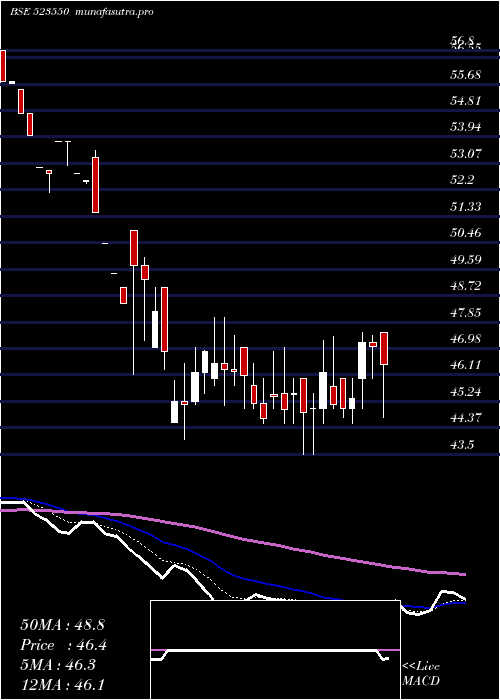
Task: Open the MACD inset panel
Action: [275, 650]
